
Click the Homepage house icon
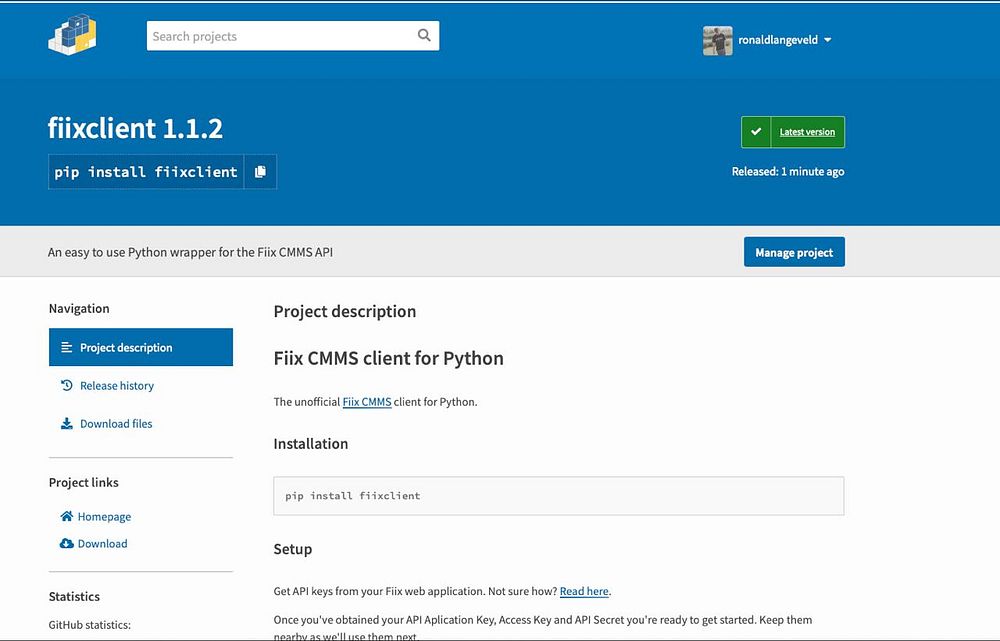click(x=67, y=517)
